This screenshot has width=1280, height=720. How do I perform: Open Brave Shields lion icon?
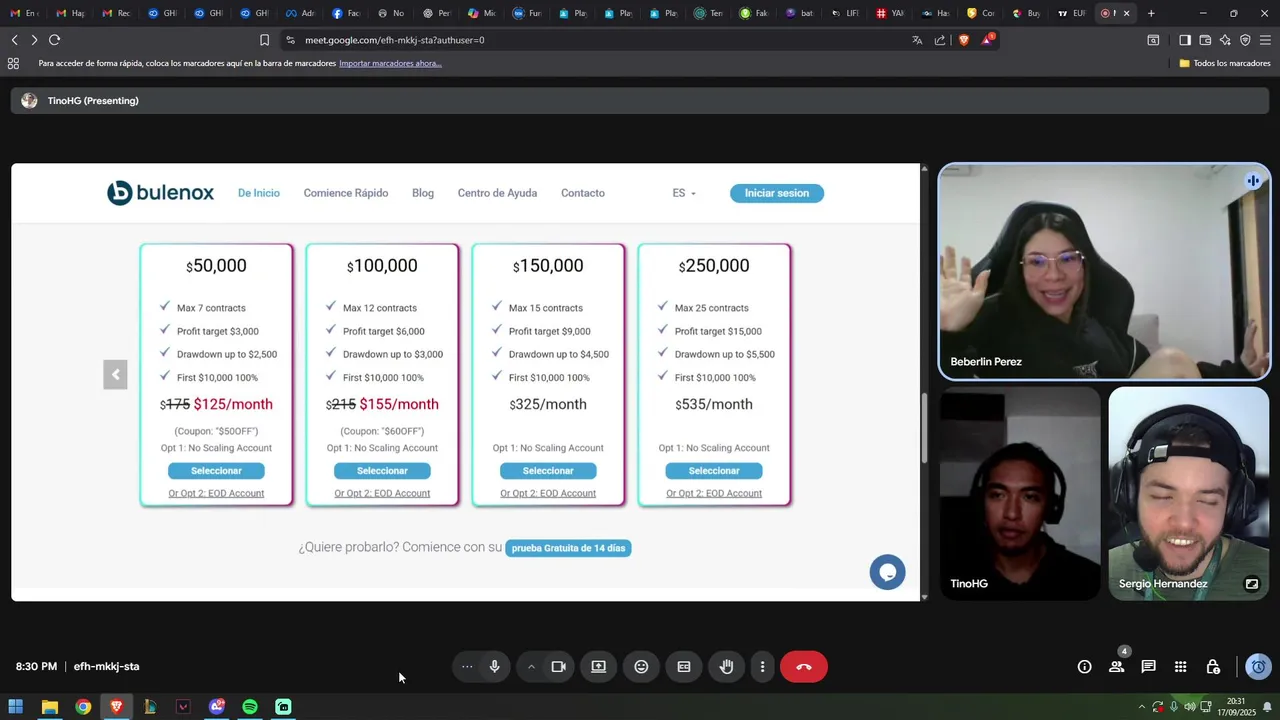click(x=964, y=40)
